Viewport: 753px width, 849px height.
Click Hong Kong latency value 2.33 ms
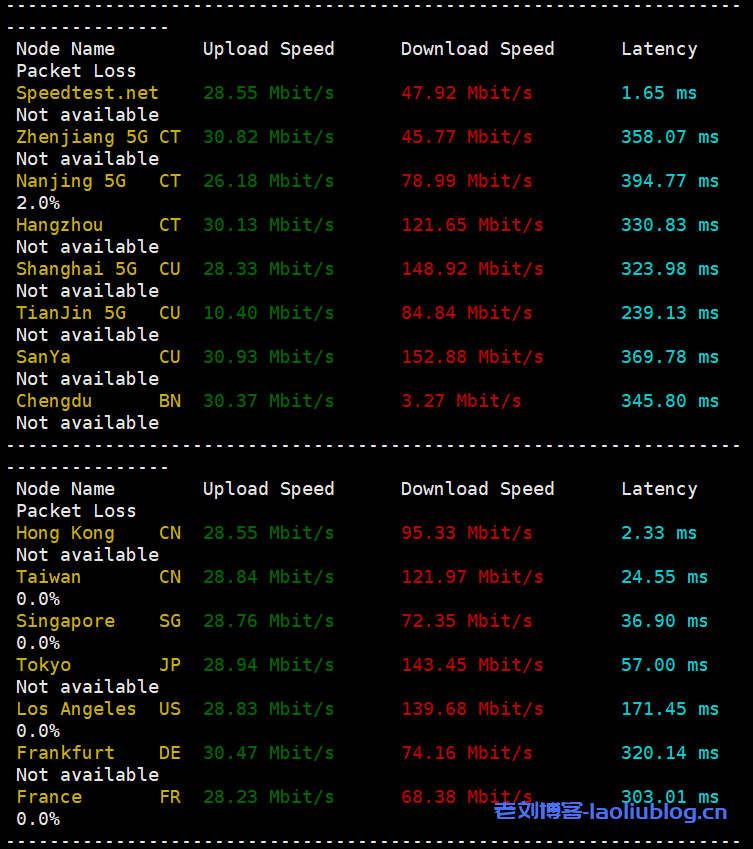coord(658,533)
